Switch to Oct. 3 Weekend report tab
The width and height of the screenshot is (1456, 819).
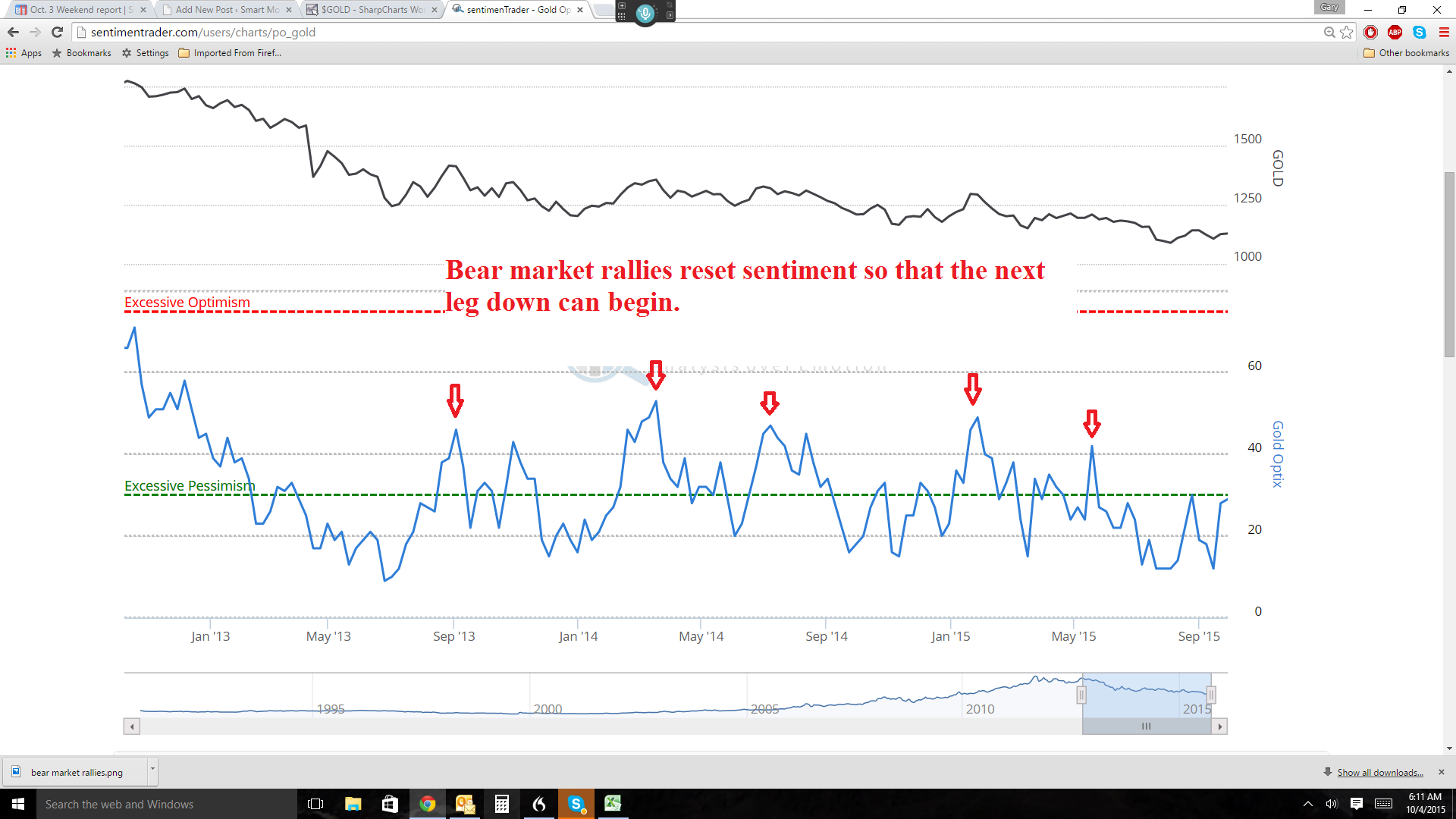(80, 10)
